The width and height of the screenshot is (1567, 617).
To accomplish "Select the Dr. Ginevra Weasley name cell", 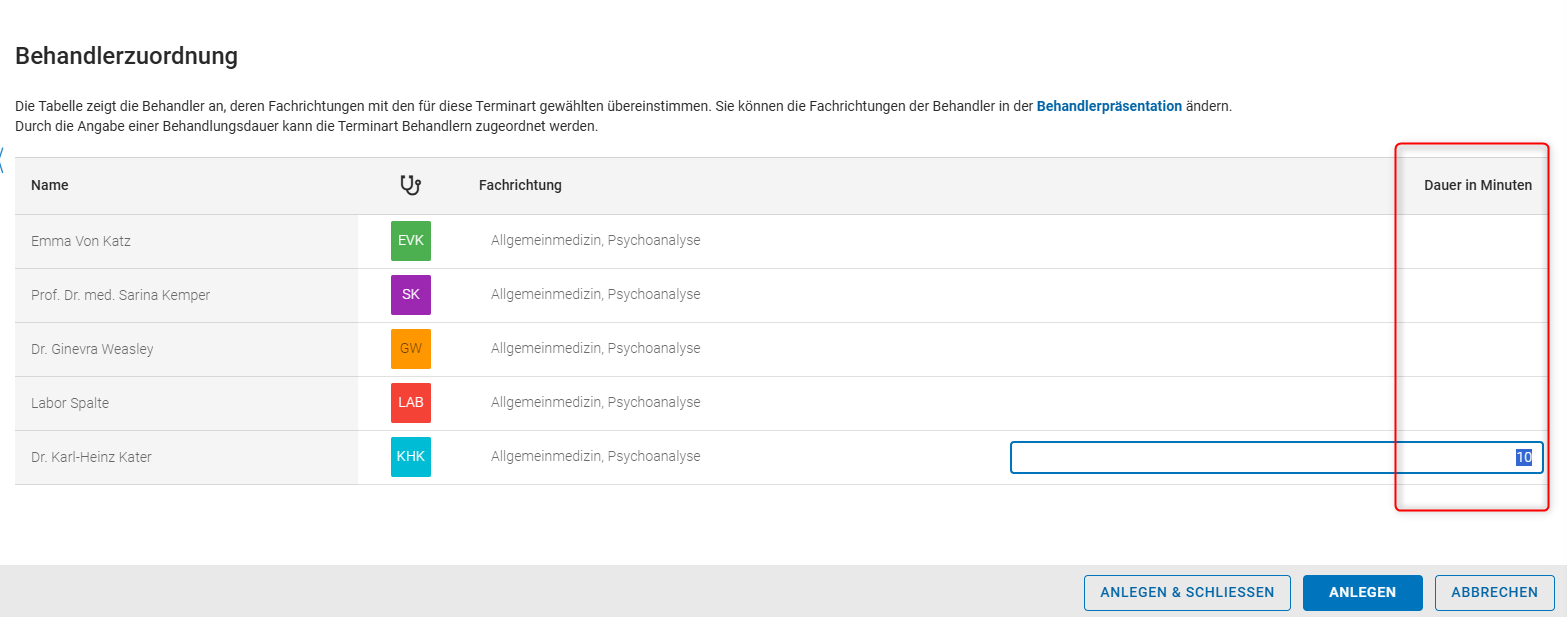I will [x=92, y=349].
